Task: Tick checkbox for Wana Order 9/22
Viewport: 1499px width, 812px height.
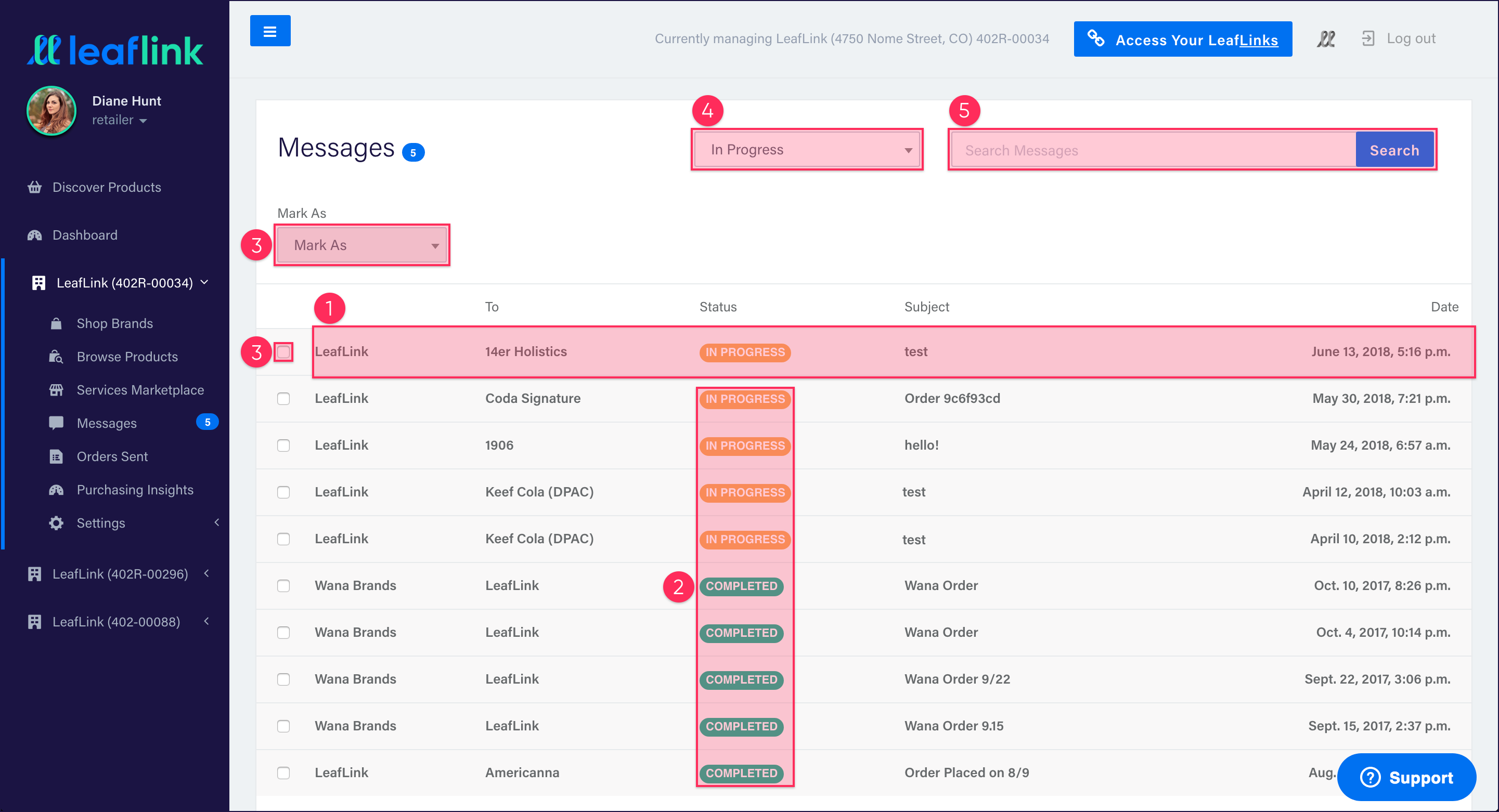Action: 283,679
